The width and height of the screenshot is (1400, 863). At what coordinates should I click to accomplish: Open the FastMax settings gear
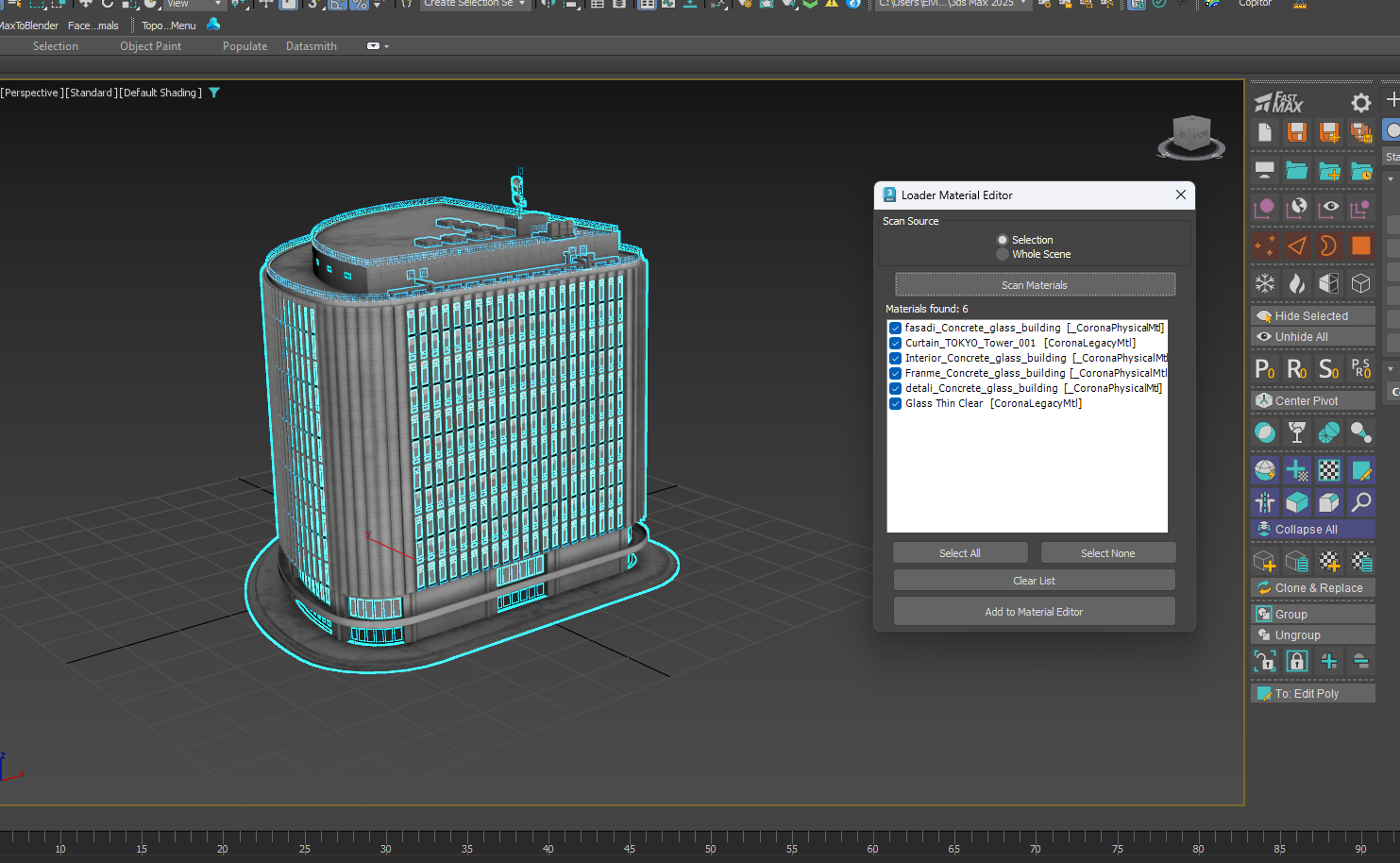1360,102
